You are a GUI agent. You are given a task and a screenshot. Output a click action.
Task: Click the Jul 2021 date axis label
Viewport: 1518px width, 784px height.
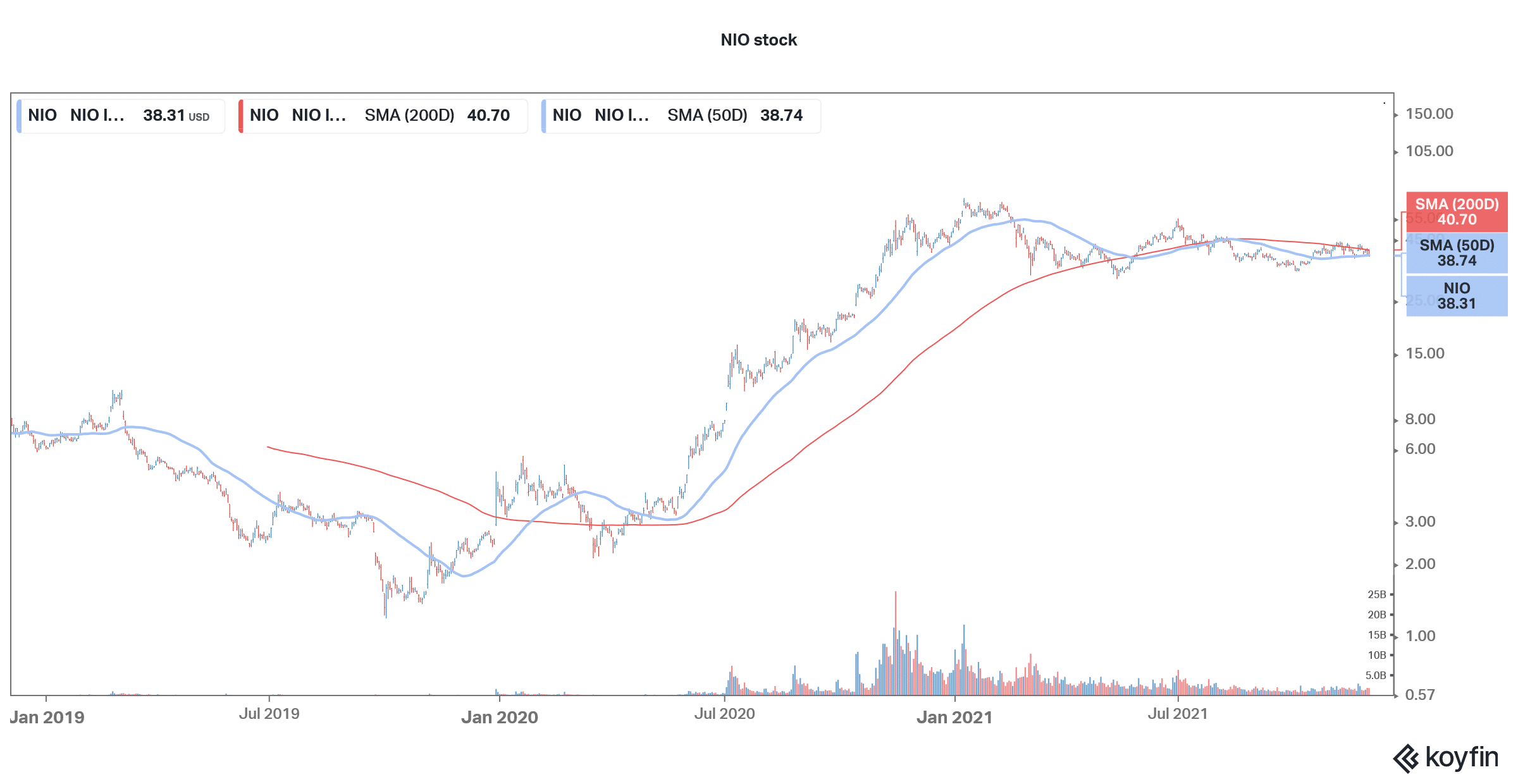1178,714
